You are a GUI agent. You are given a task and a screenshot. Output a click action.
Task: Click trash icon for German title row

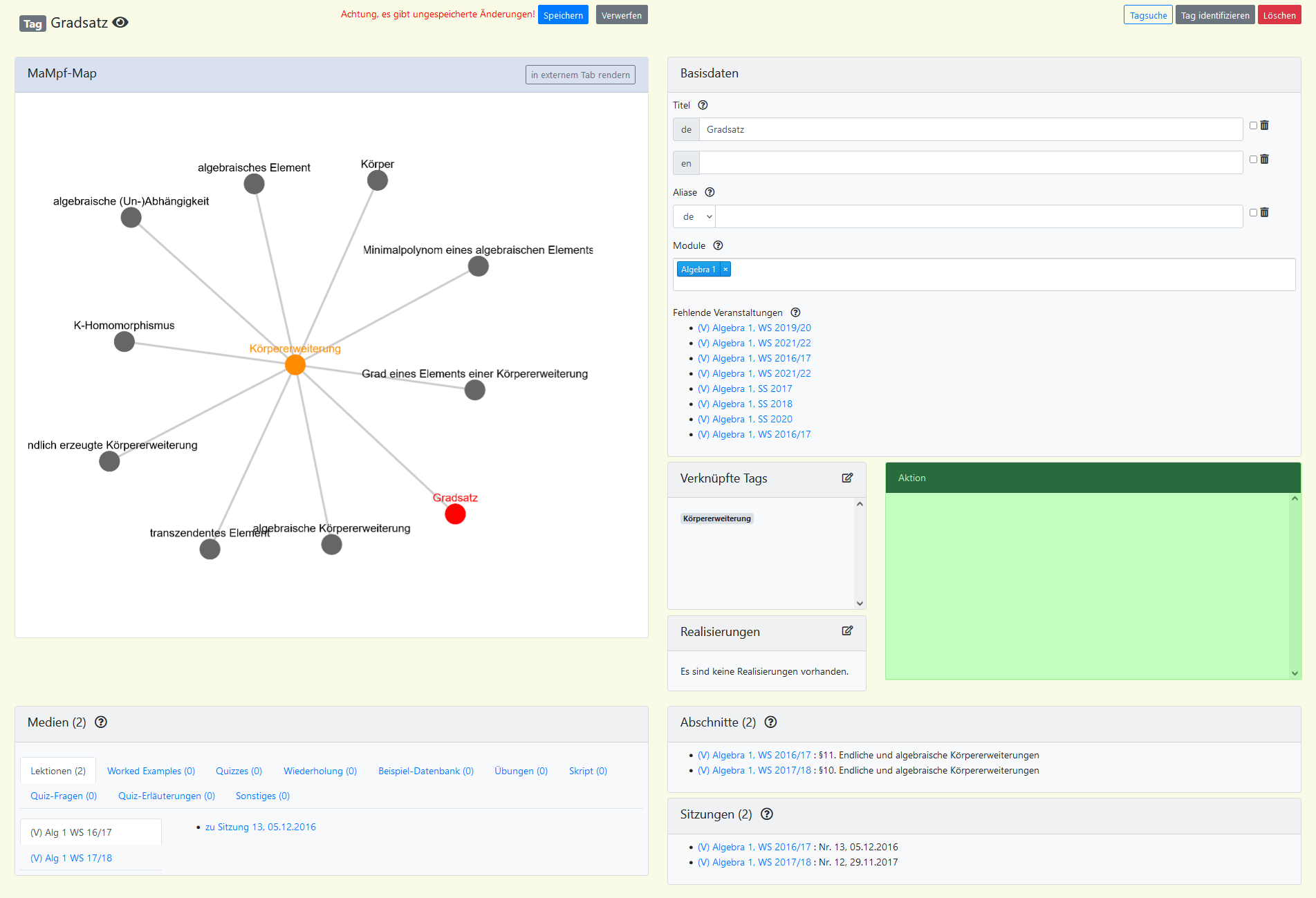point(1264,125)
